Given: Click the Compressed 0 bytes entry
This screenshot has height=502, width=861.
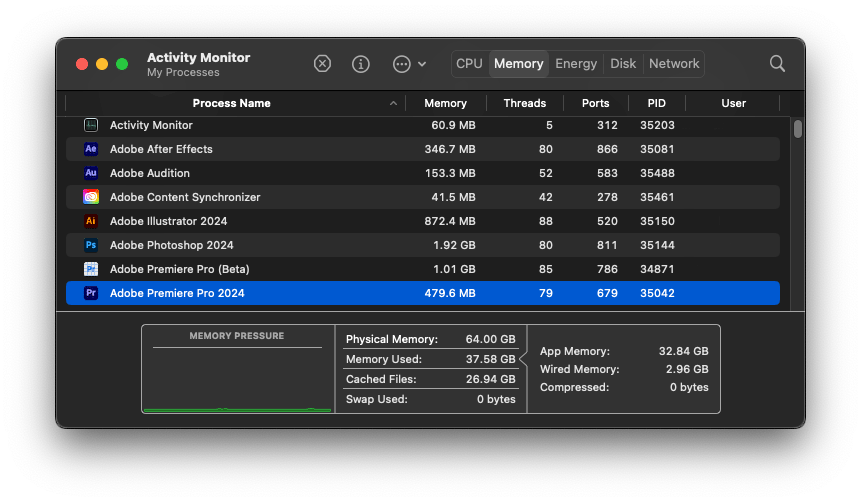Looking at the screenshot, I should 624,387.
